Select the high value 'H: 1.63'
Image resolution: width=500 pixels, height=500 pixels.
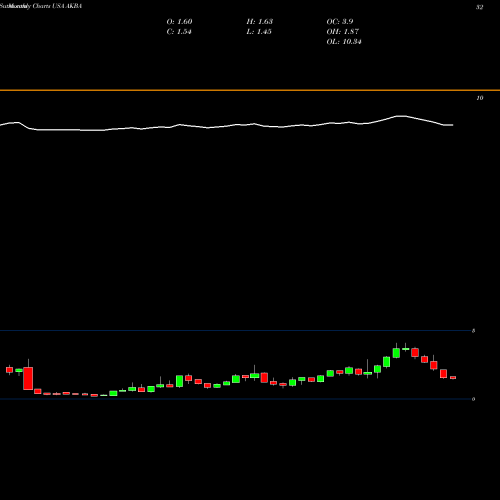pos(260,22)
